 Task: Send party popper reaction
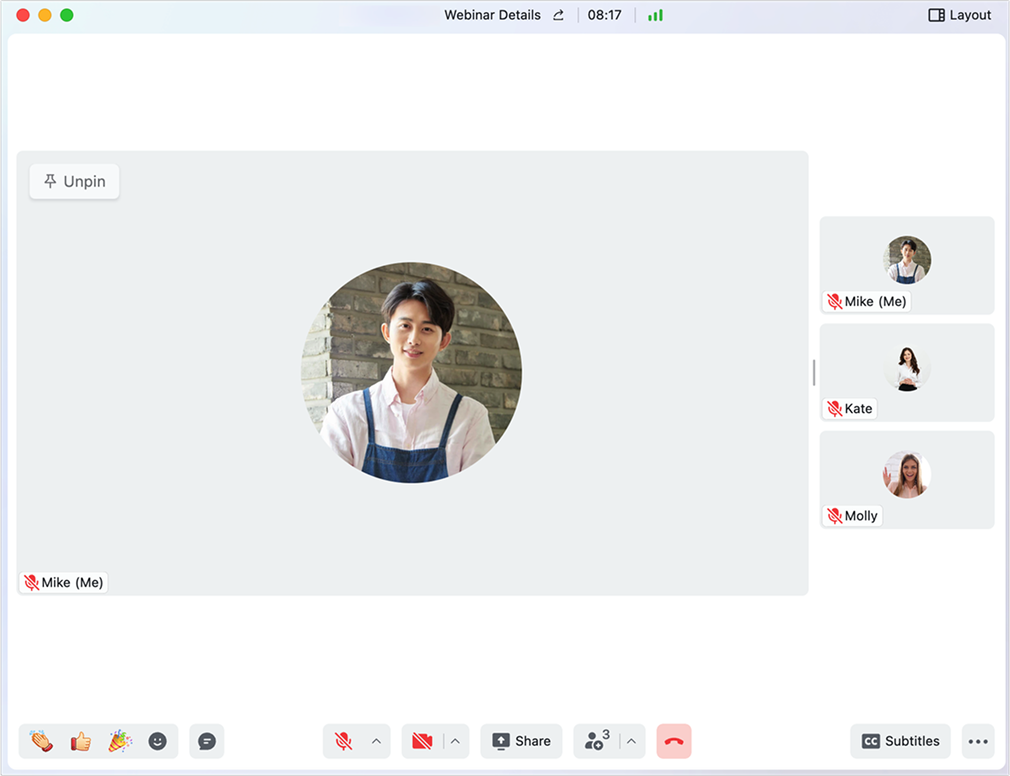[120, 741]
